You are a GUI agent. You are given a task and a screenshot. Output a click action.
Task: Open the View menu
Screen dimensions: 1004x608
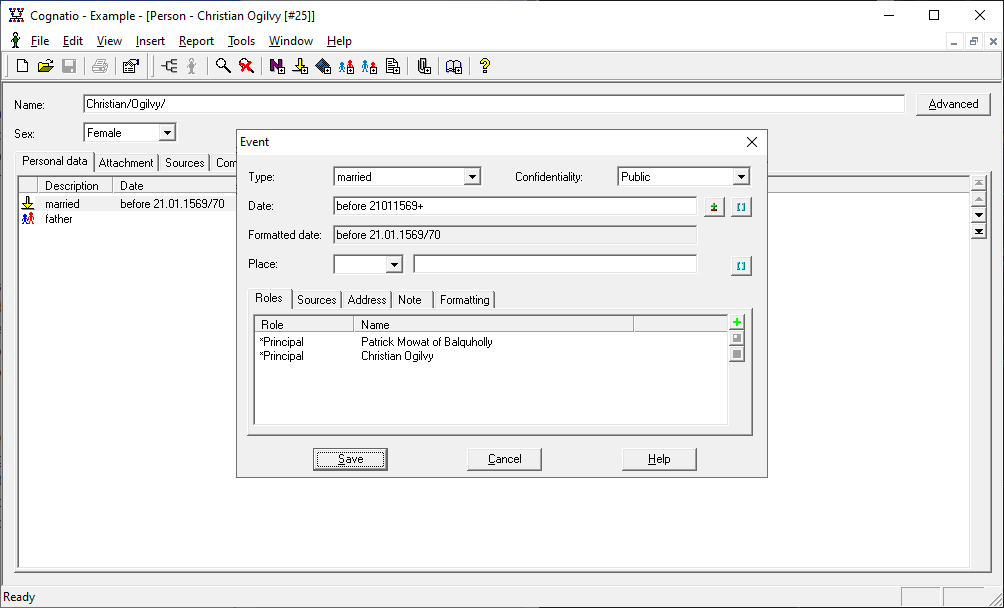click(x=109, y=41)
